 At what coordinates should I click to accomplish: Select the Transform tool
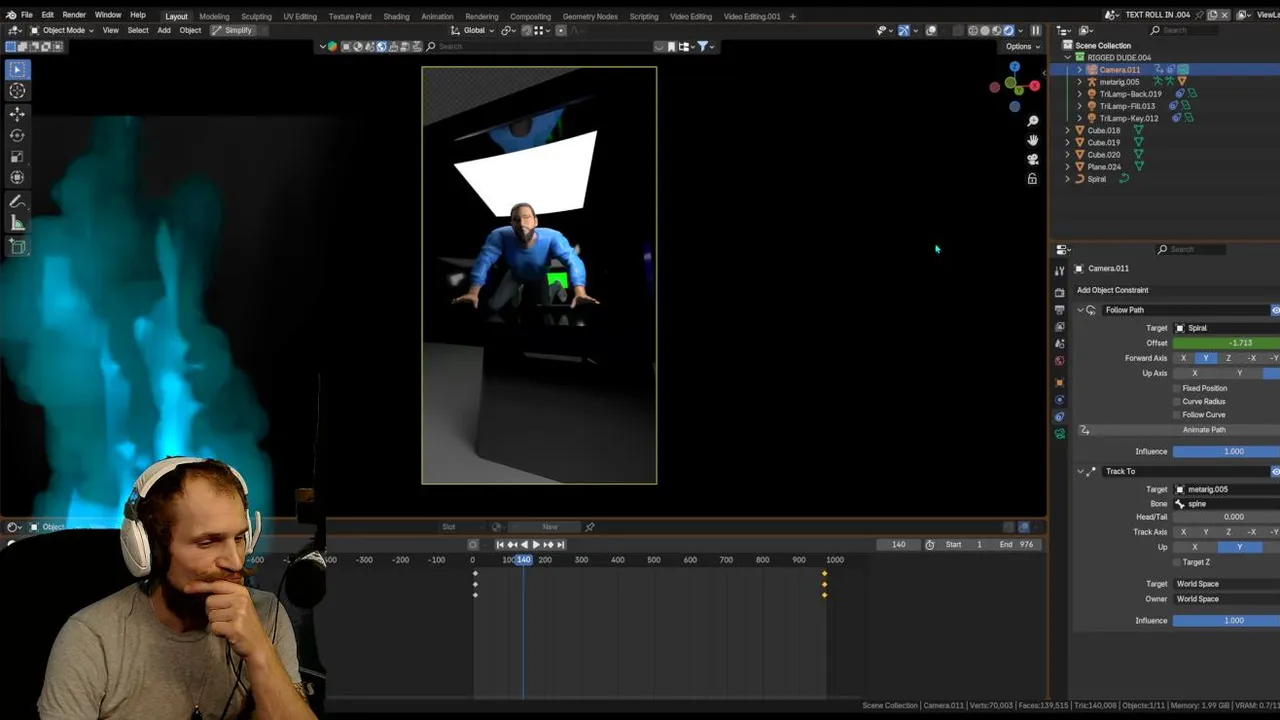[x=17, y=178]
